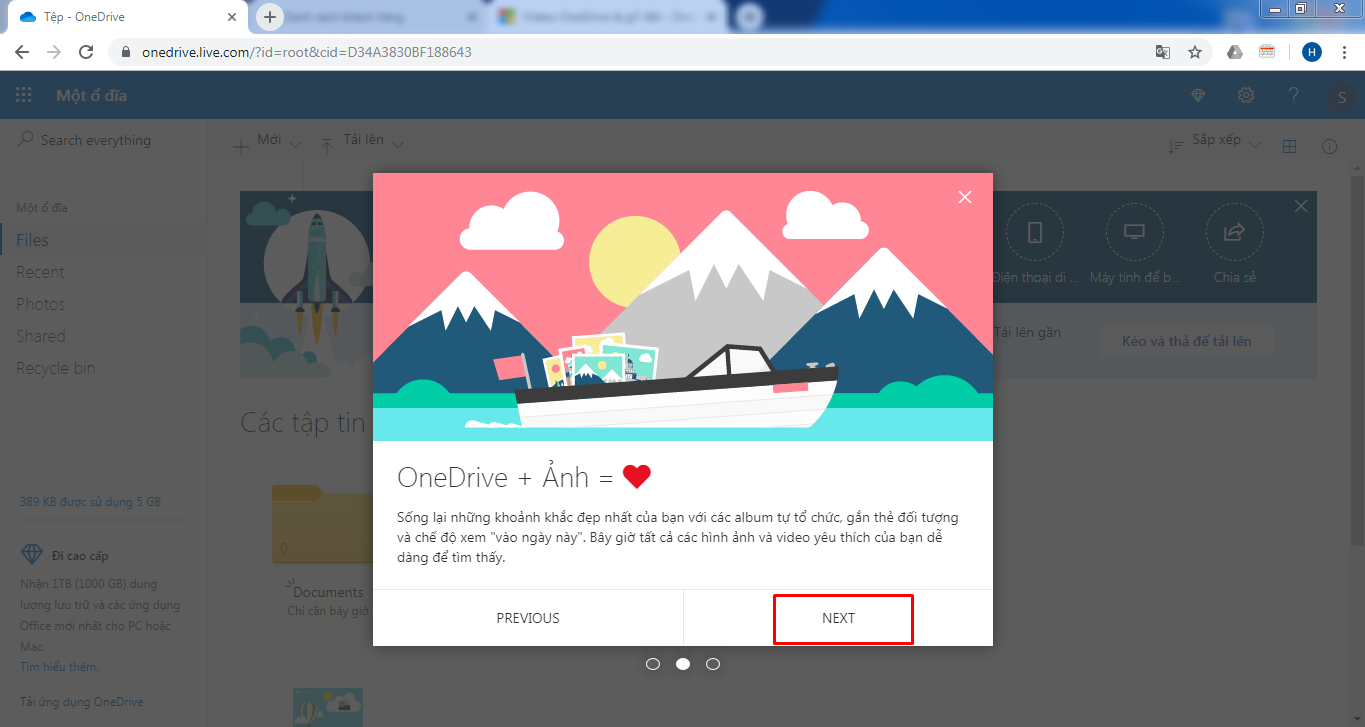Click the Một ổ đĩa header title

pyautogui.click(x=92, y=96)
